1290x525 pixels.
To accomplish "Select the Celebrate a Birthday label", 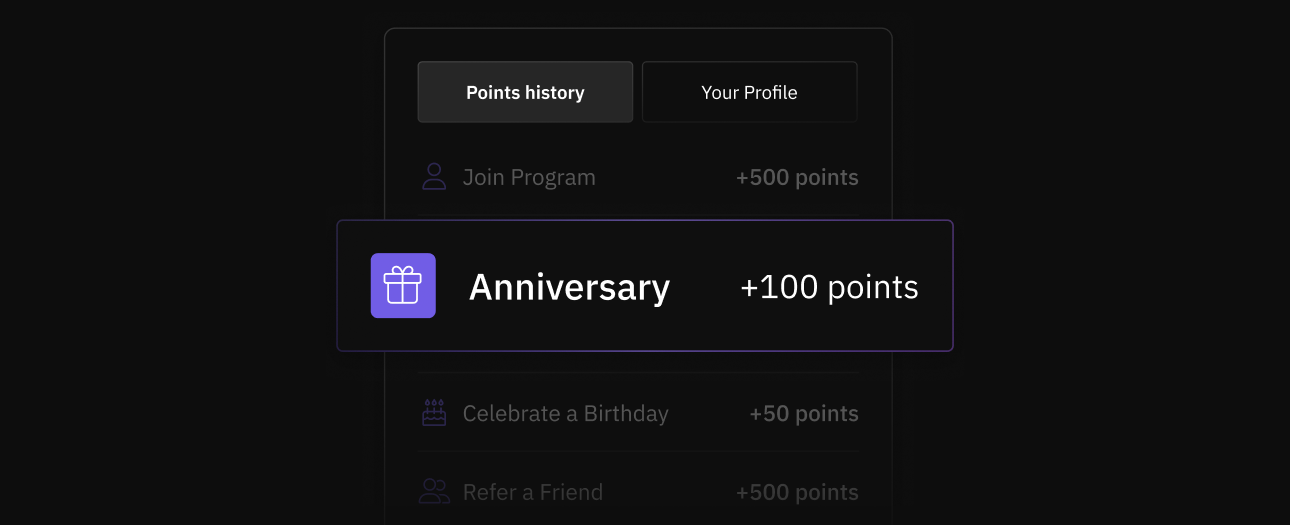I will coord(565,414).
